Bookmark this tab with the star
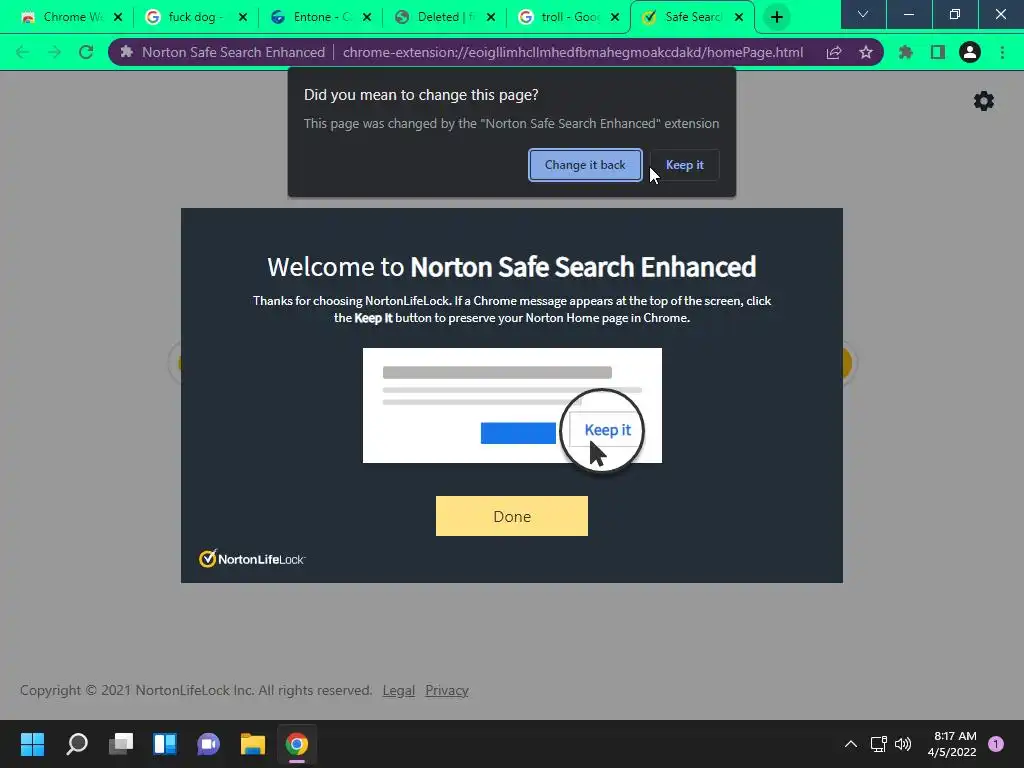 (866, 52)
